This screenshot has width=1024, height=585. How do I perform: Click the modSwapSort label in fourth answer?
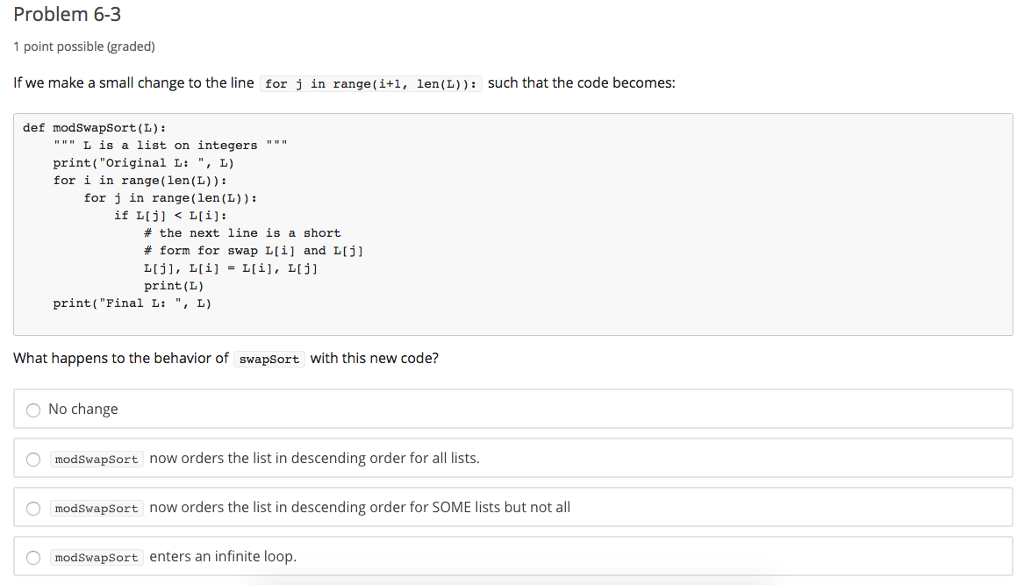pyautogui.click(x=96, y=557)
